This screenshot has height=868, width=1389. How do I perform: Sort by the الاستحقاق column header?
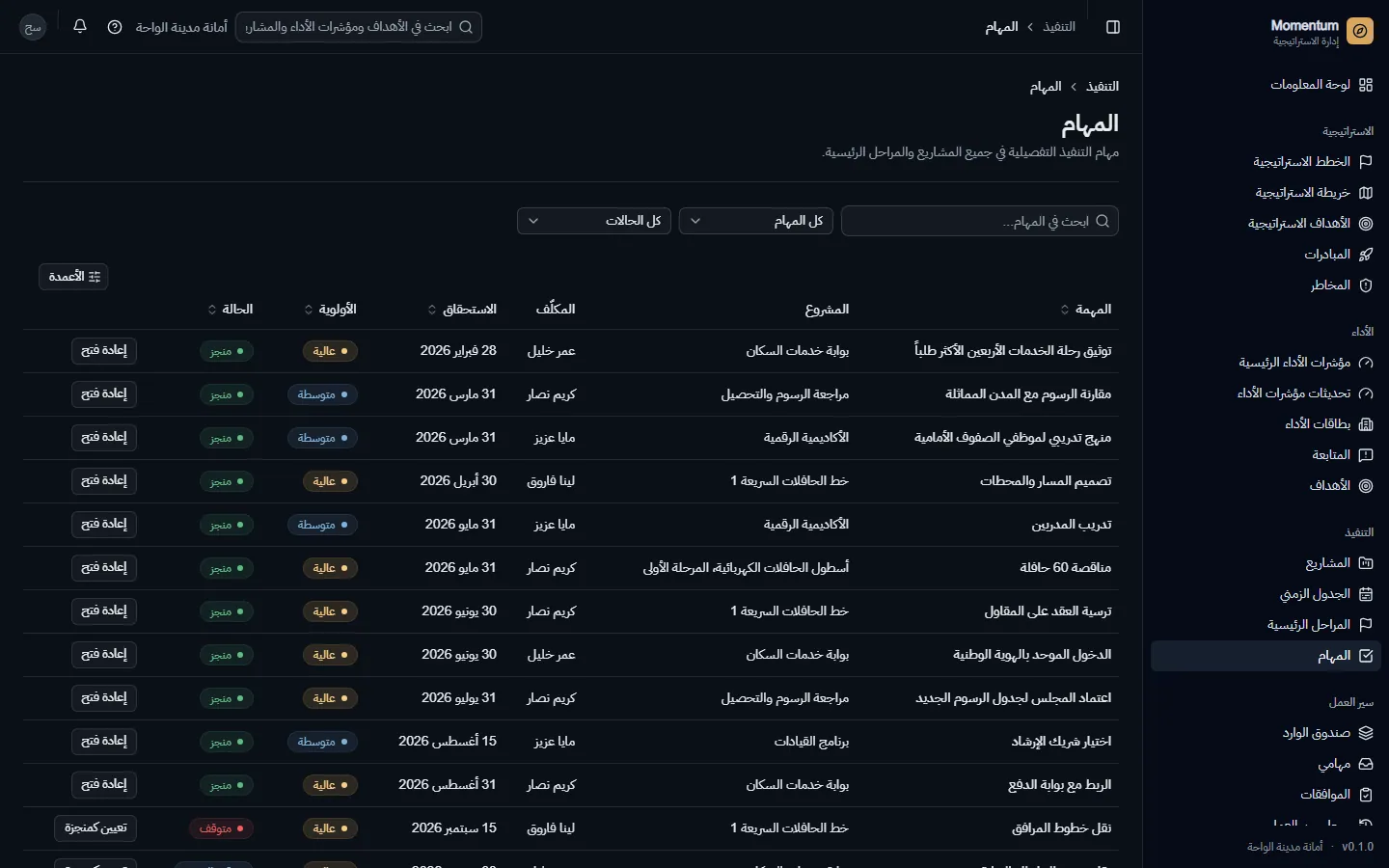coord(462,310)
